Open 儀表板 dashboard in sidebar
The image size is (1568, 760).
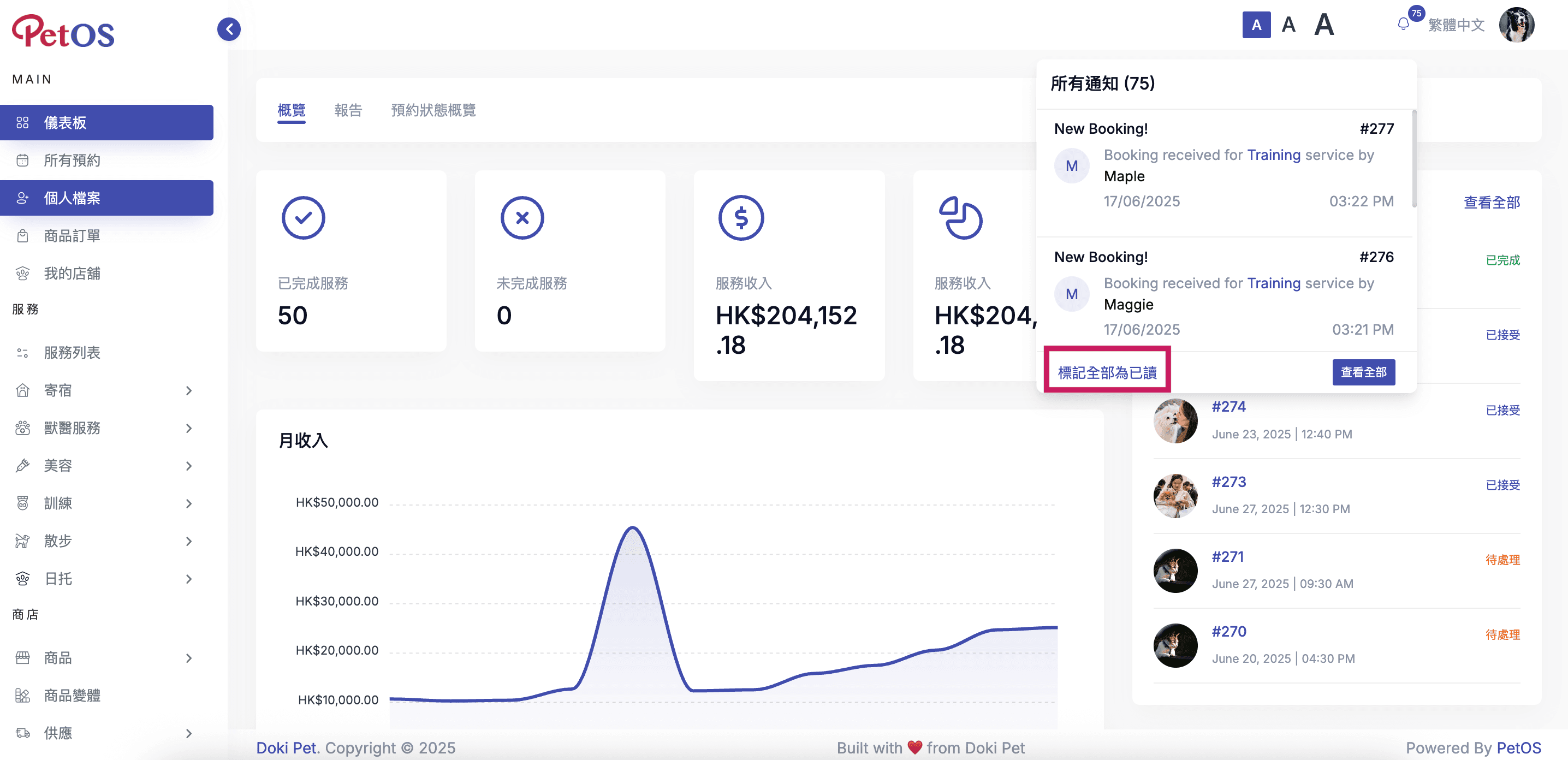(x=106, y=122)
